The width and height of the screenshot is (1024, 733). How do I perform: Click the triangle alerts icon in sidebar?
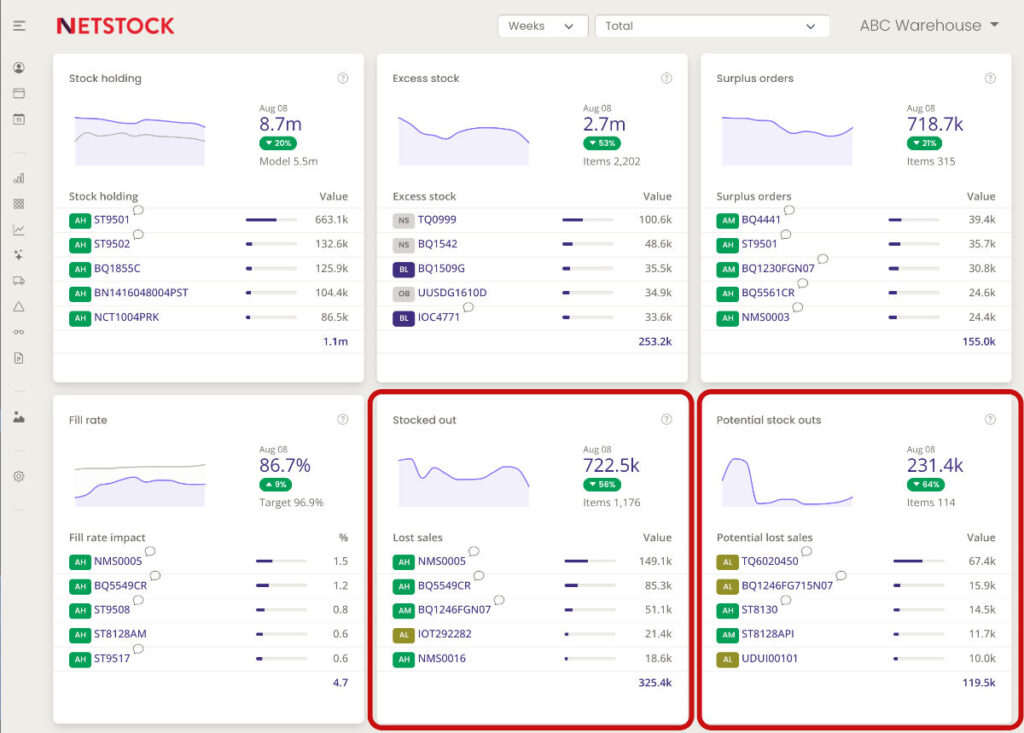(17, 306)
